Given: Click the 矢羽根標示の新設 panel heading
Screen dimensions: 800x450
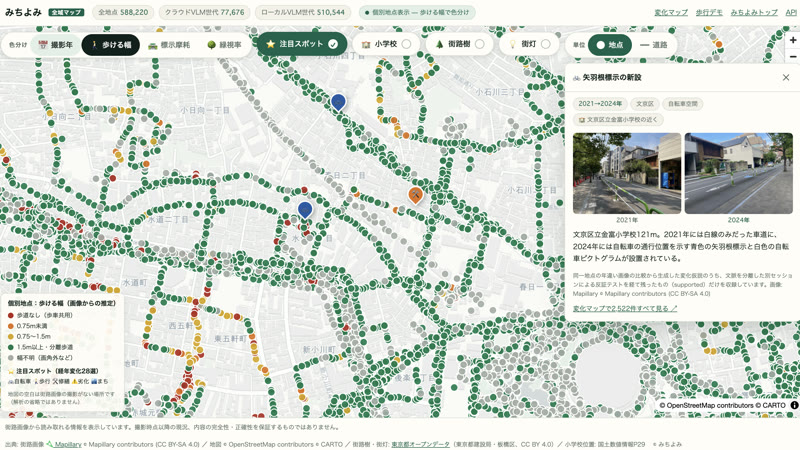Looking at the screenshot, I should point(612,78).
